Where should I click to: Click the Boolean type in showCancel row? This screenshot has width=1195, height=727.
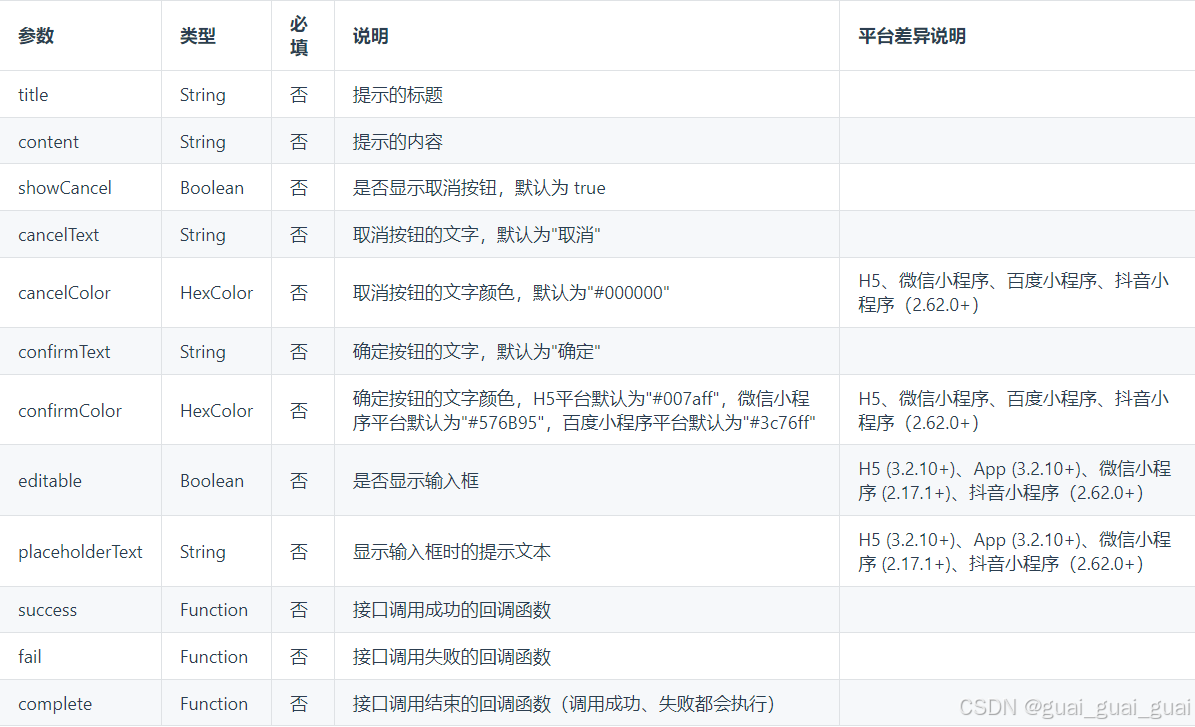[212, 187]
